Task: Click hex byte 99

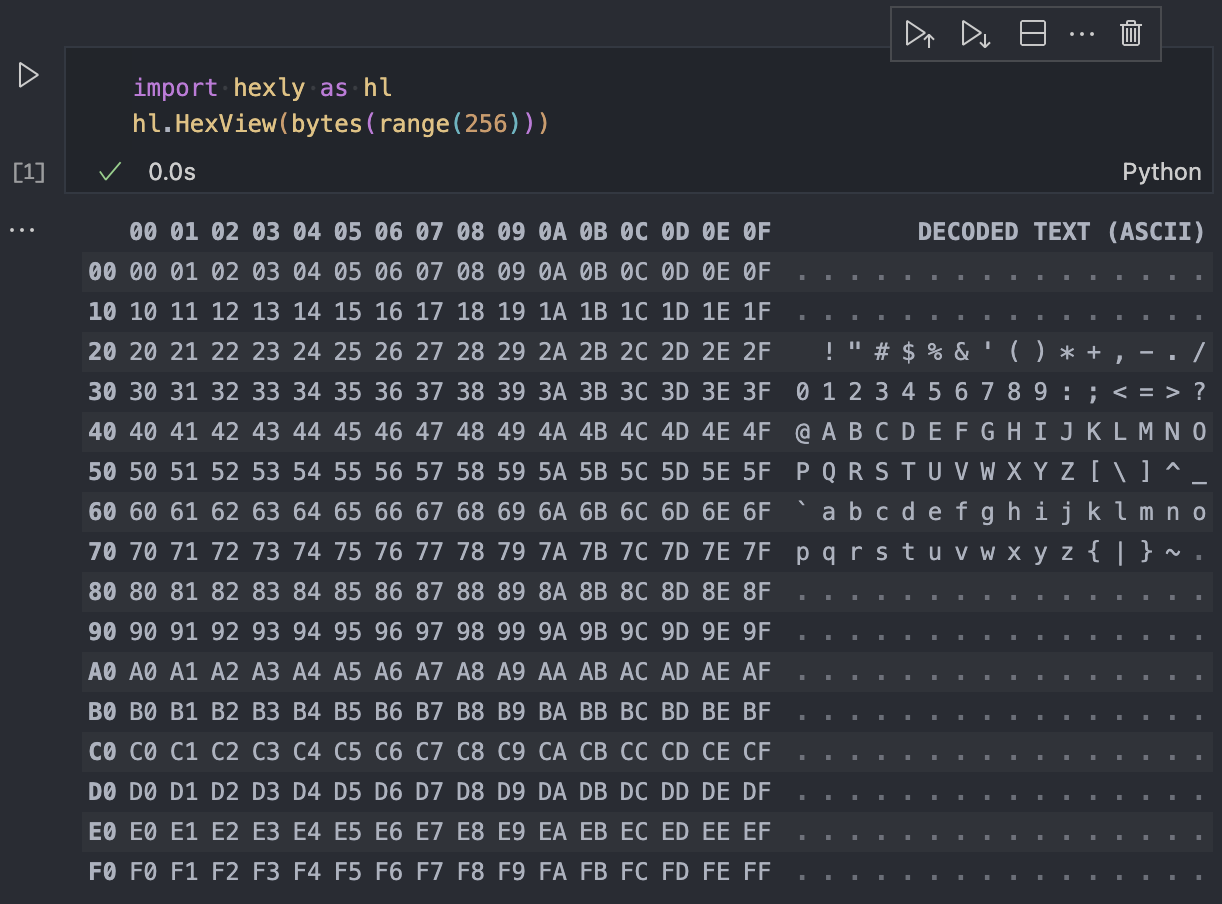Action: [511, 632]
